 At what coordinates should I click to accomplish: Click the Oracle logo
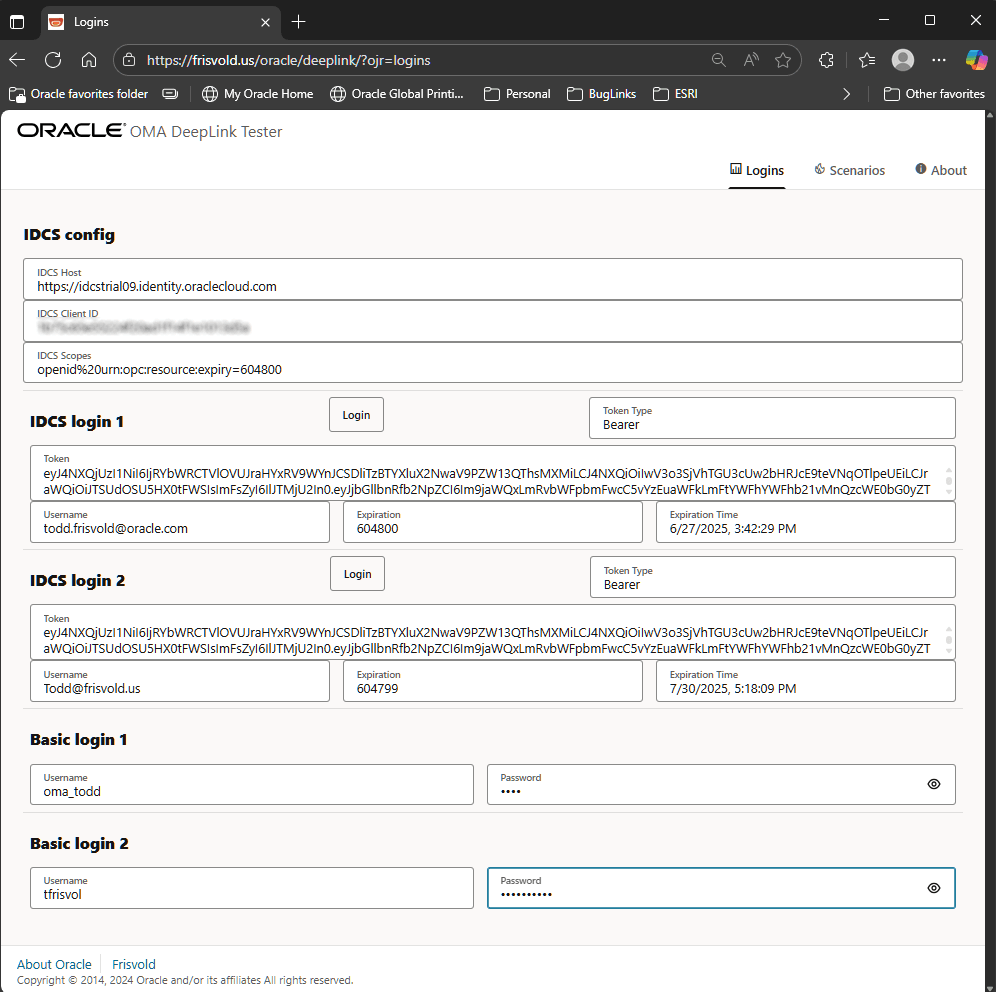[x=71, y=130]
